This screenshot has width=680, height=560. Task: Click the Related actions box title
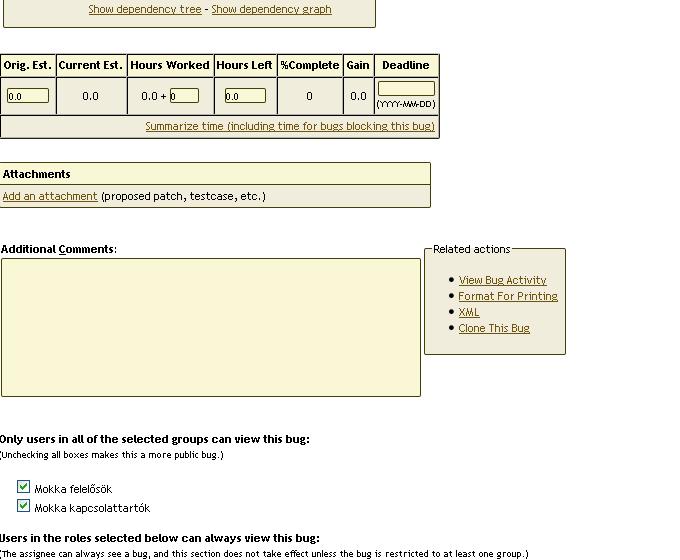click(471, 249)
